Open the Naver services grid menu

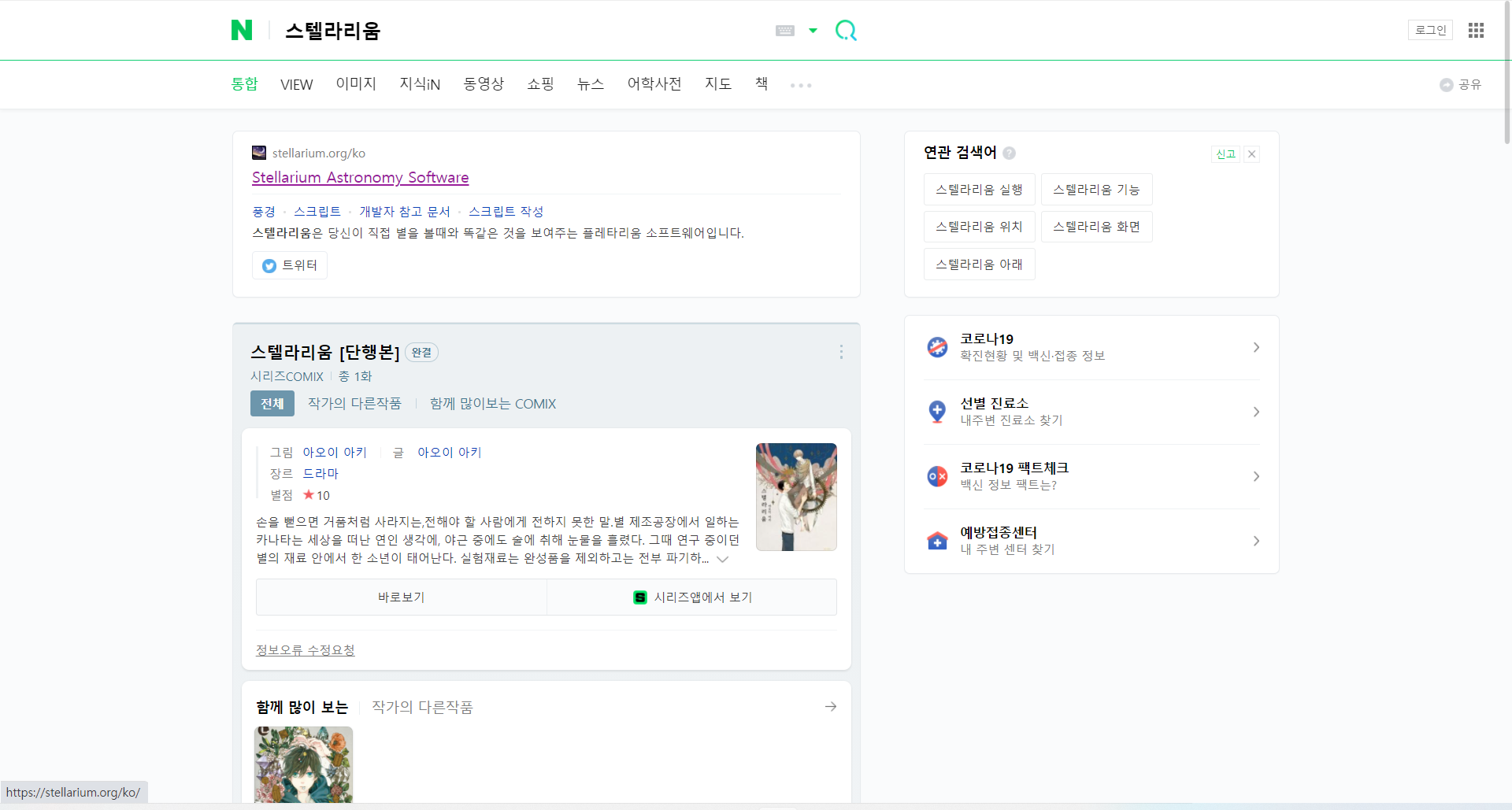click(x=1476, y=30)
